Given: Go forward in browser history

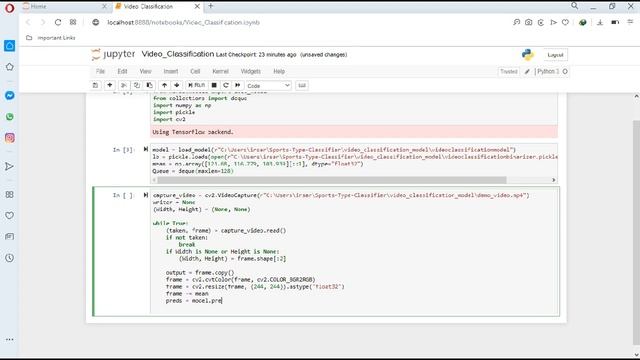Looking at the screenshot, I should click(x=42, y=22).
